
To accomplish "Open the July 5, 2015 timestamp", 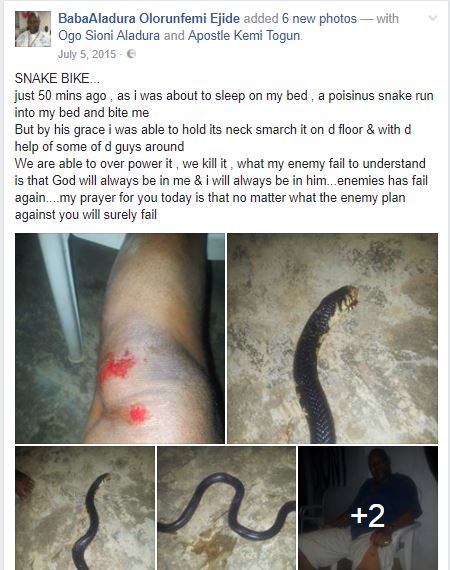I will coord(87,54).
